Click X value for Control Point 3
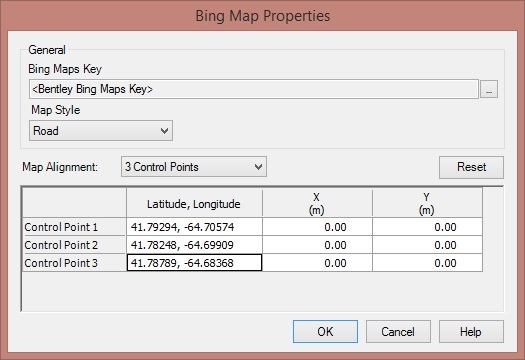This screenshot has width=525, height=360. click(x=317, y=263)
